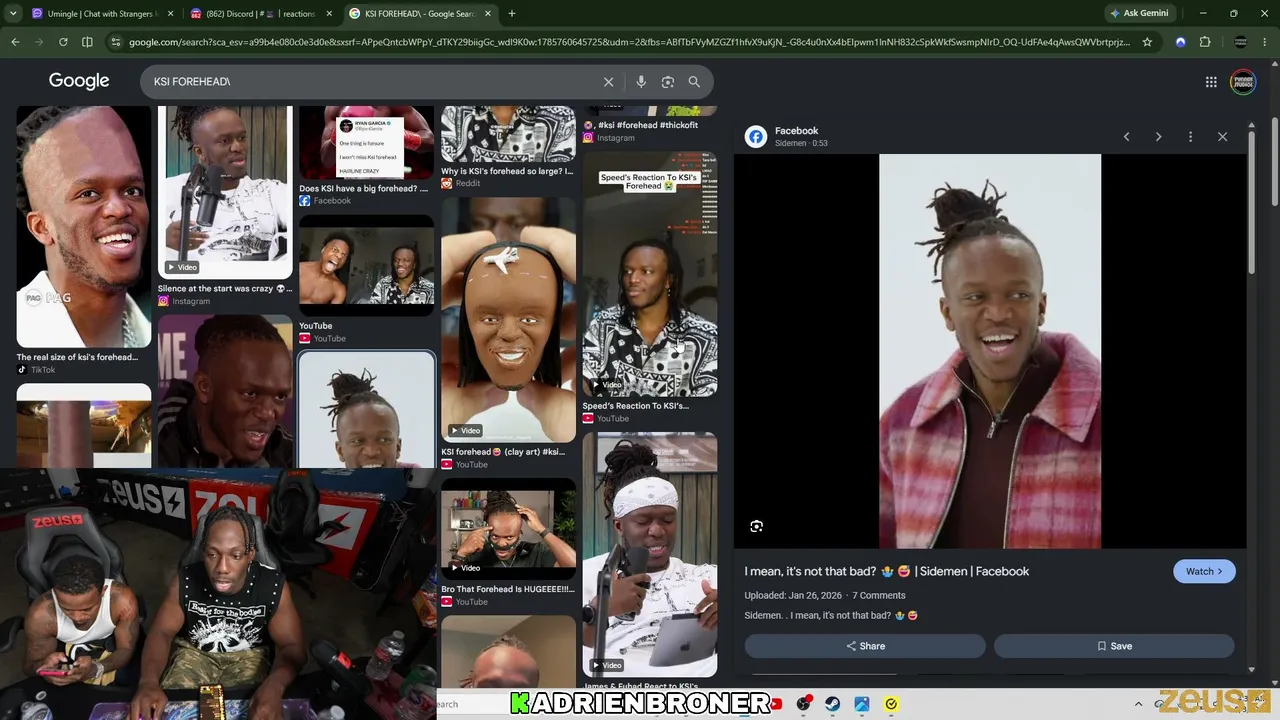Click the large preview image of the video

coord(990,351)
